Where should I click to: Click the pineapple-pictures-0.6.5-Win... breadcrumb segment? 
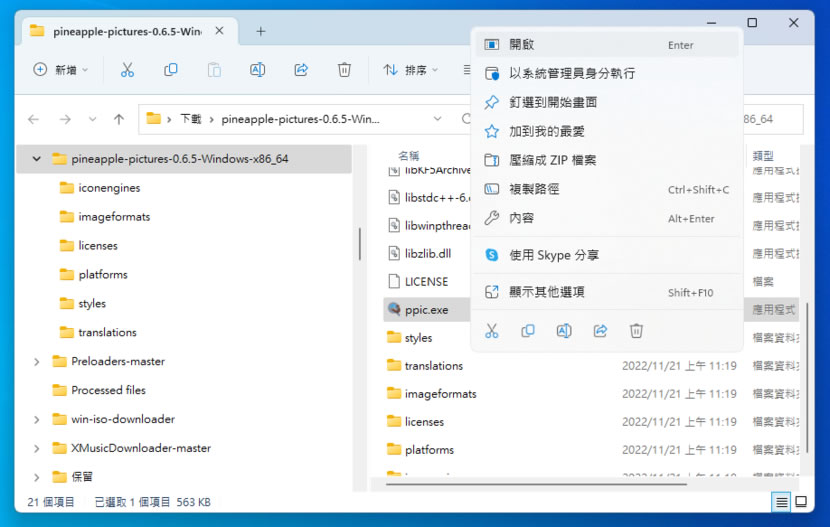click(x=300, y=119)
